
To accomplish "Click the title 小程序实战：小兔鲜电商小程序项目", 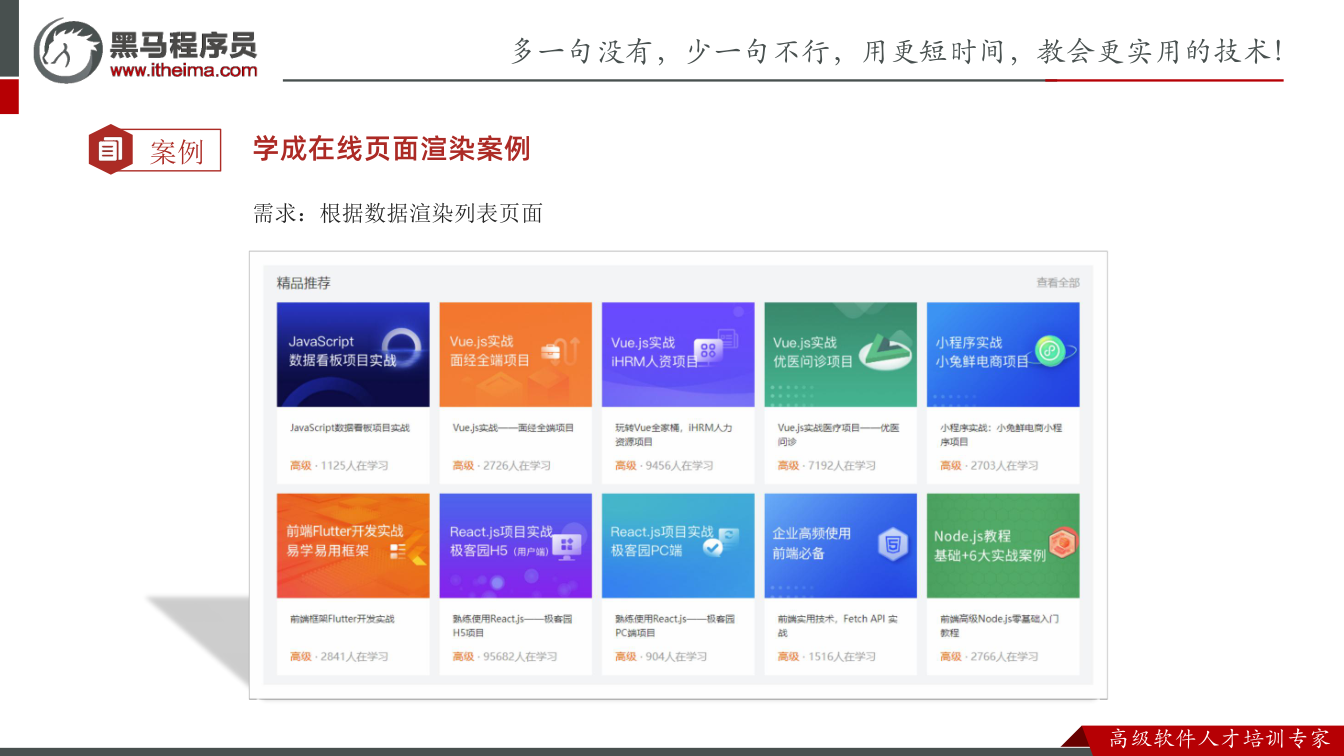I will tap(1001, 435).
